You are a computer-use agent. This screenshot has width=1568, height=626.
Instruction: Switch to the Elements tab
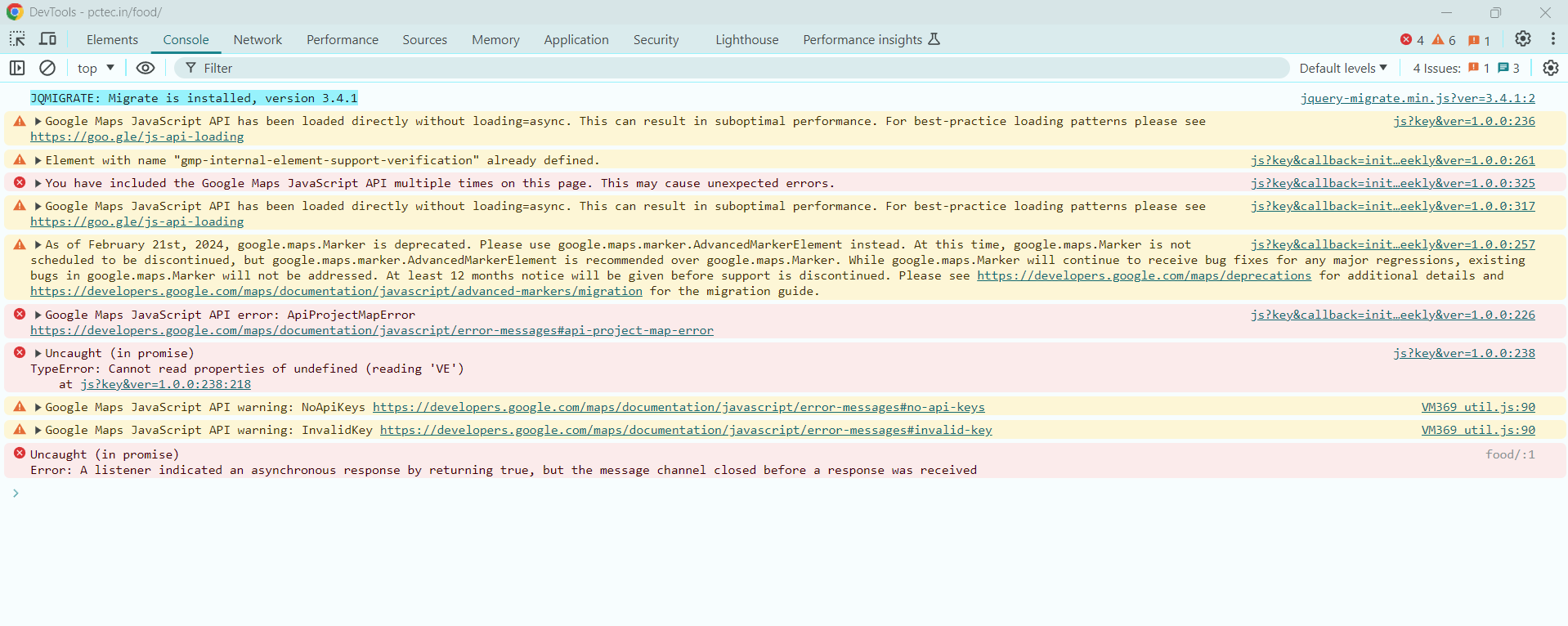tap(112, 39)
